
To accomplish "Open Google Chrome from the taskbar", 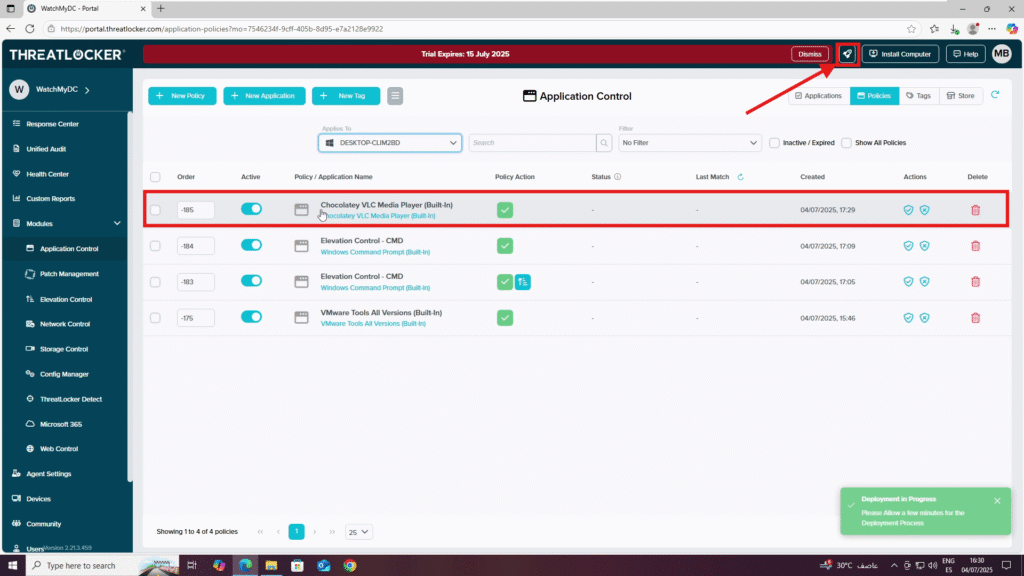I will coord(350,566).
